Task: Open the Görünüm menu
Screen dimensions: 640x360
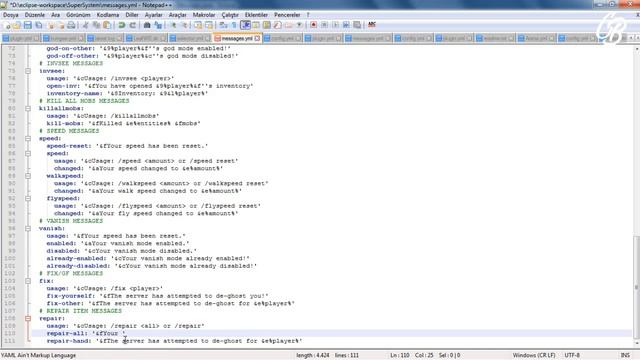Action: pos(78,15)
